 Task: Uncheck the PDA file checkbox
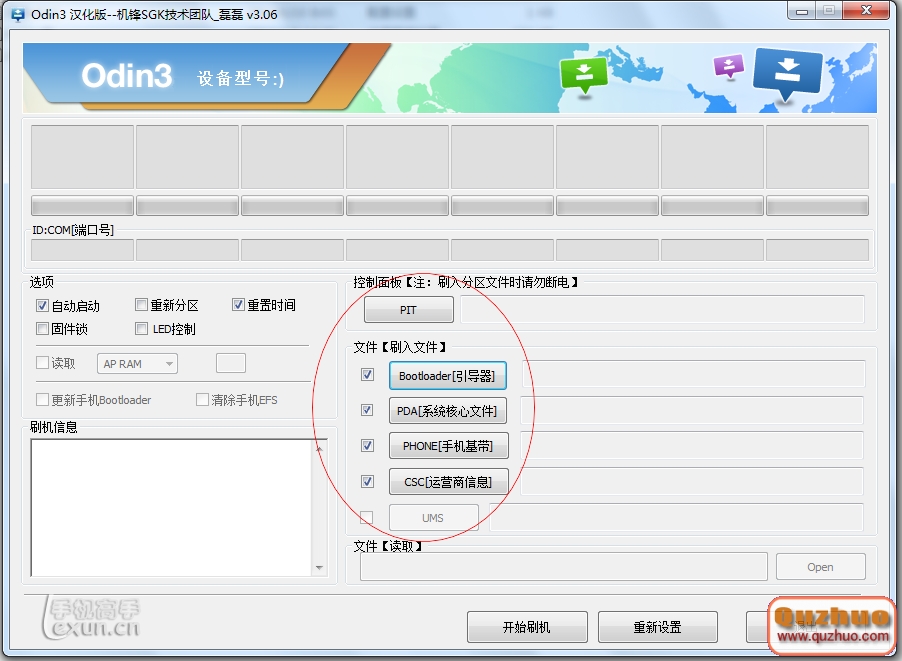tap(367, 410)
